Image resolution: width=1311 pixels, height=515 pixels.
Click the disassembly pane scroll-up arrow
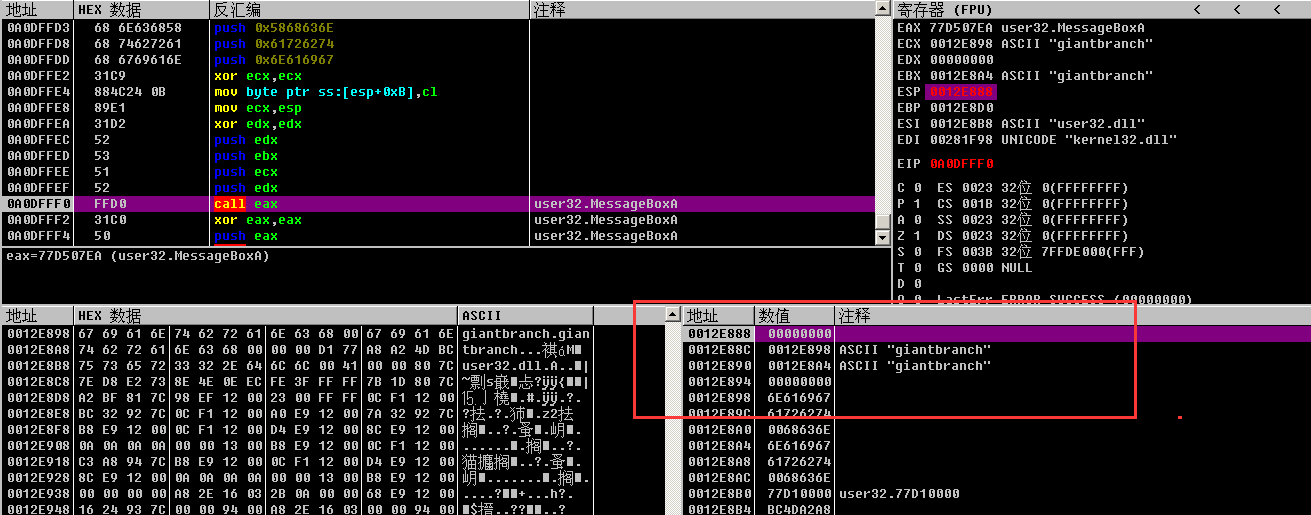click(x=882, y=8)
